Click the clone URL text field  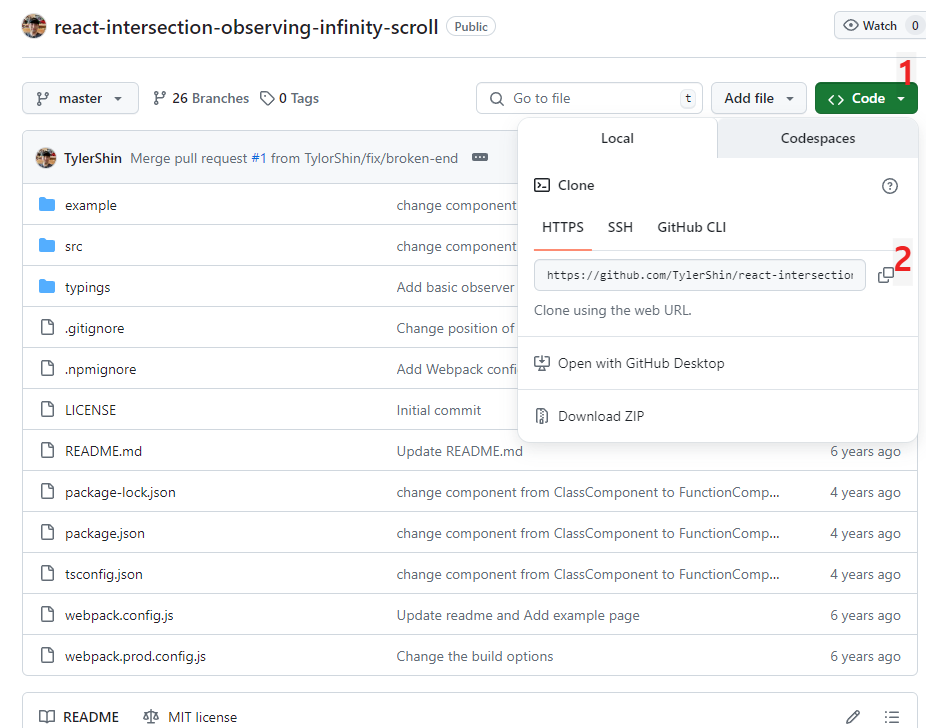click(x=700, y=275)
